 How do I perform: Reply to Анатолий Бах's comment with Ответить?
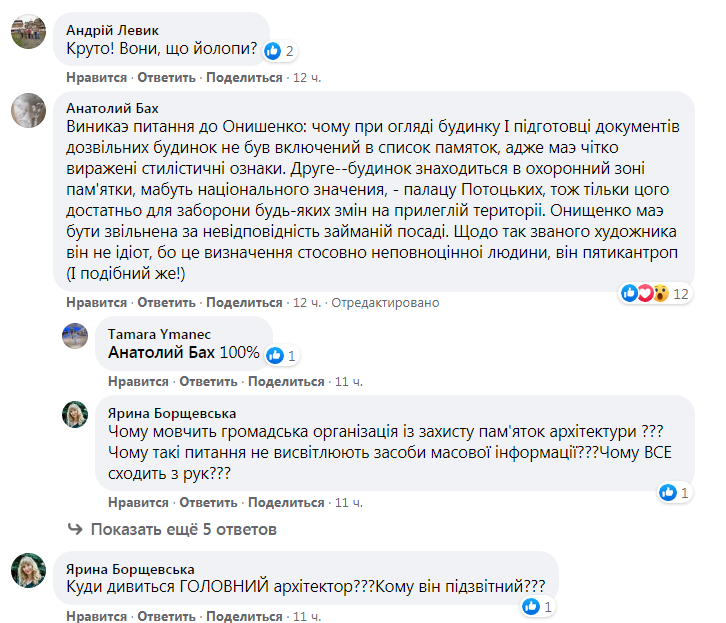(x=166, y=302)
